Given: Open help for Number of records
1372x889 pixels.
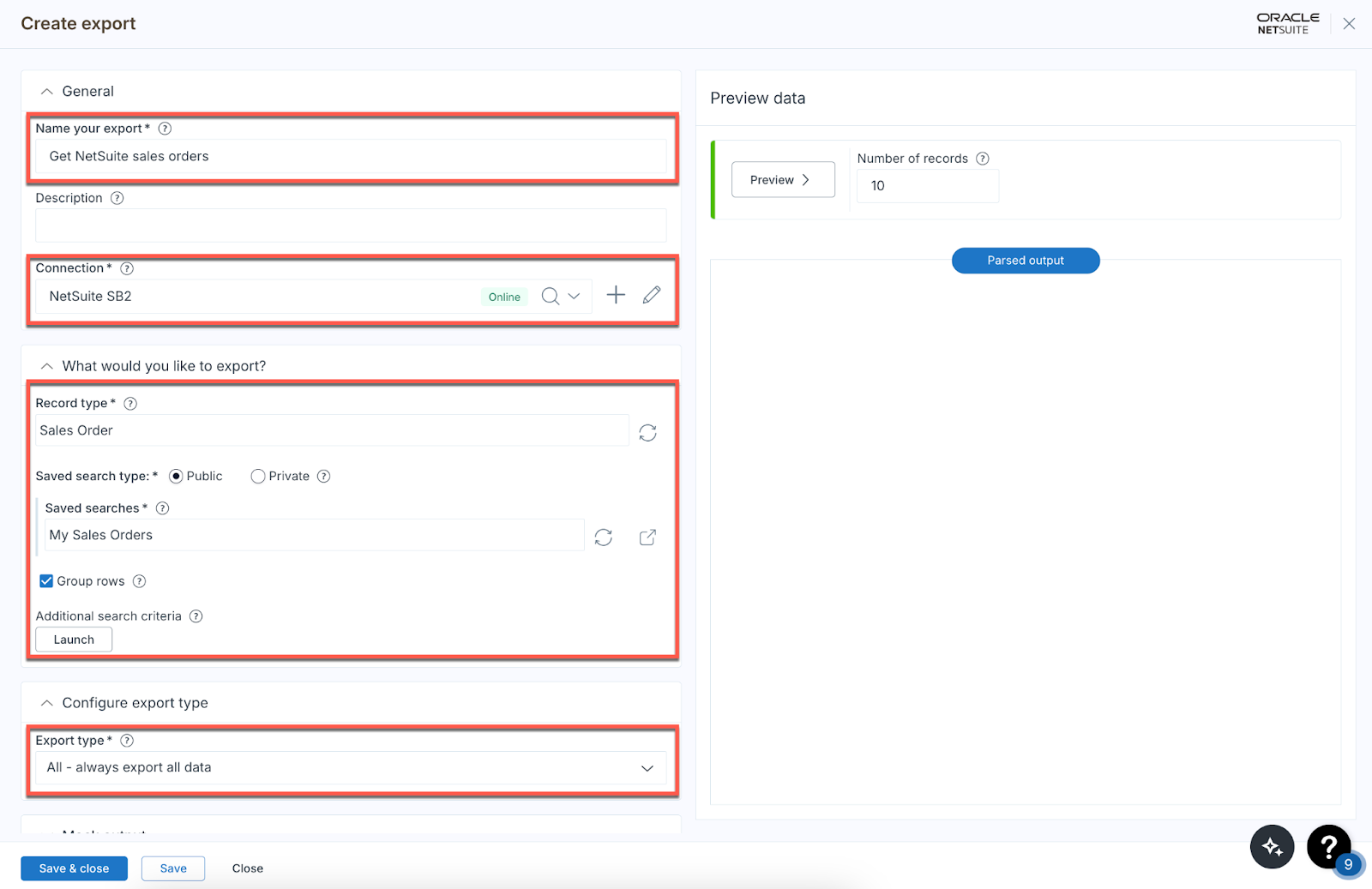Looking at the screenshot, I should coord(983,159).
